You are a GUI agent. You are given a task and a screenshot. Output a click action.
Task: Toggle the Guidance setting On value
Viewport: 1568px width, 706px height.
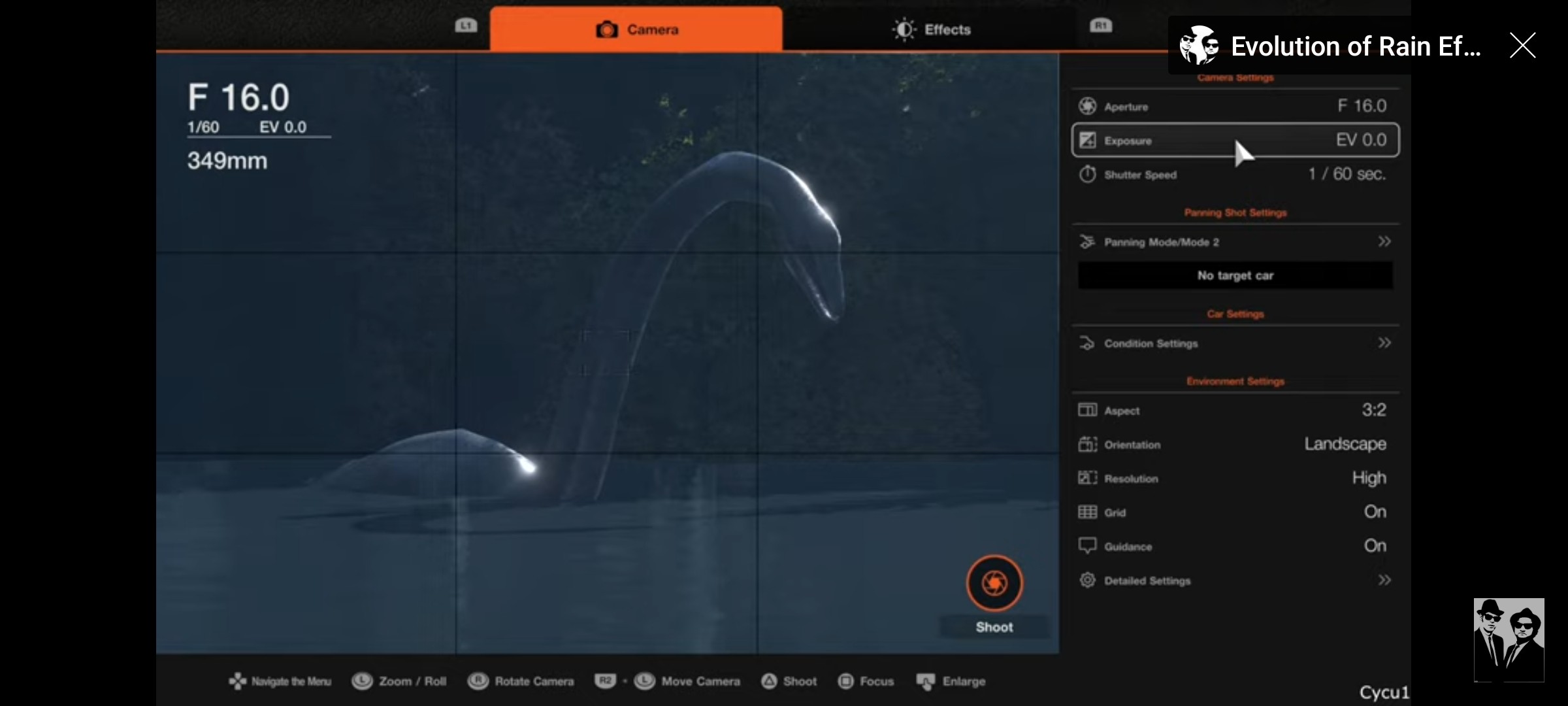tap(1375, 546)
